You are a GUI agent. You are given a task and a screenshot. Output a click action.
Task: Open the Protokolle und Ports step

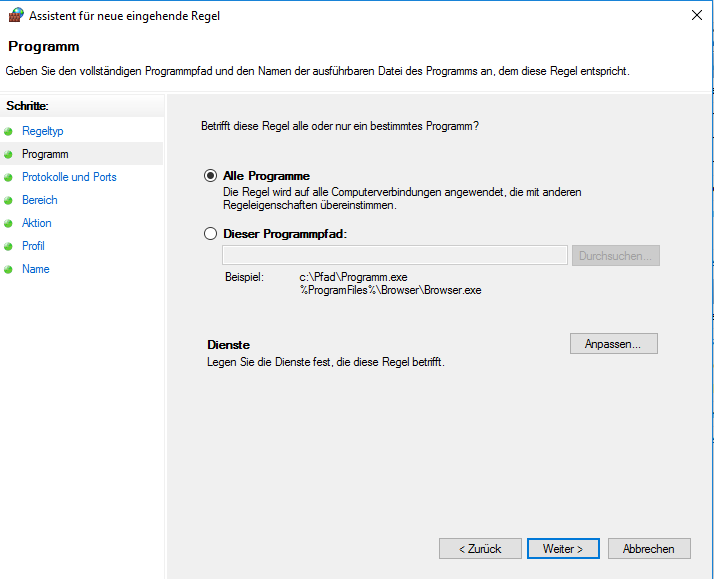click(x=69, y=177)
